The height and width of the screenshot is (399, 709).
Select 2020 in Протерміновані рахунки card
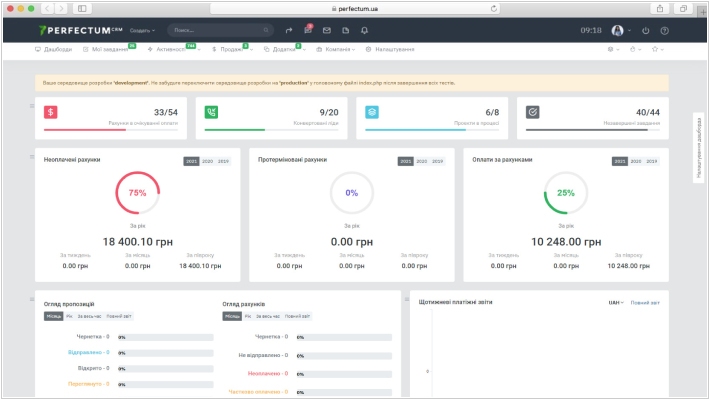click(x=422, y=161)
